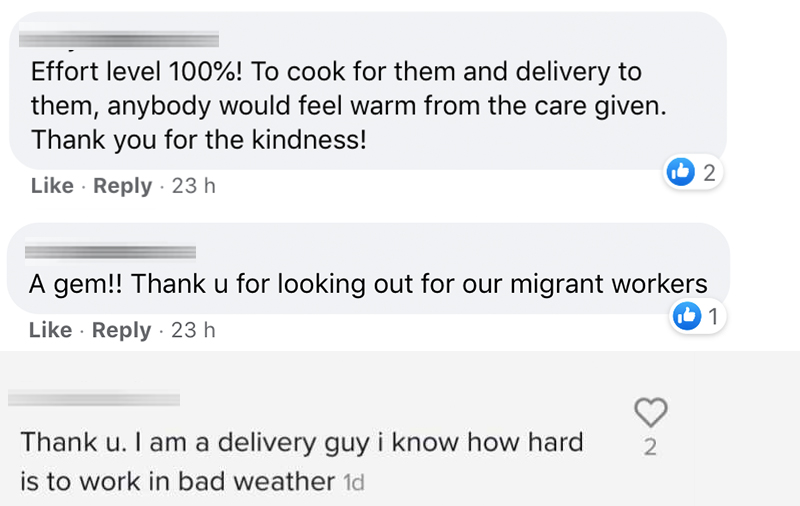Screen dimensions: 800x506
Task: Reply to the "Effort level 100%" comment
Action: coord(122,186)
